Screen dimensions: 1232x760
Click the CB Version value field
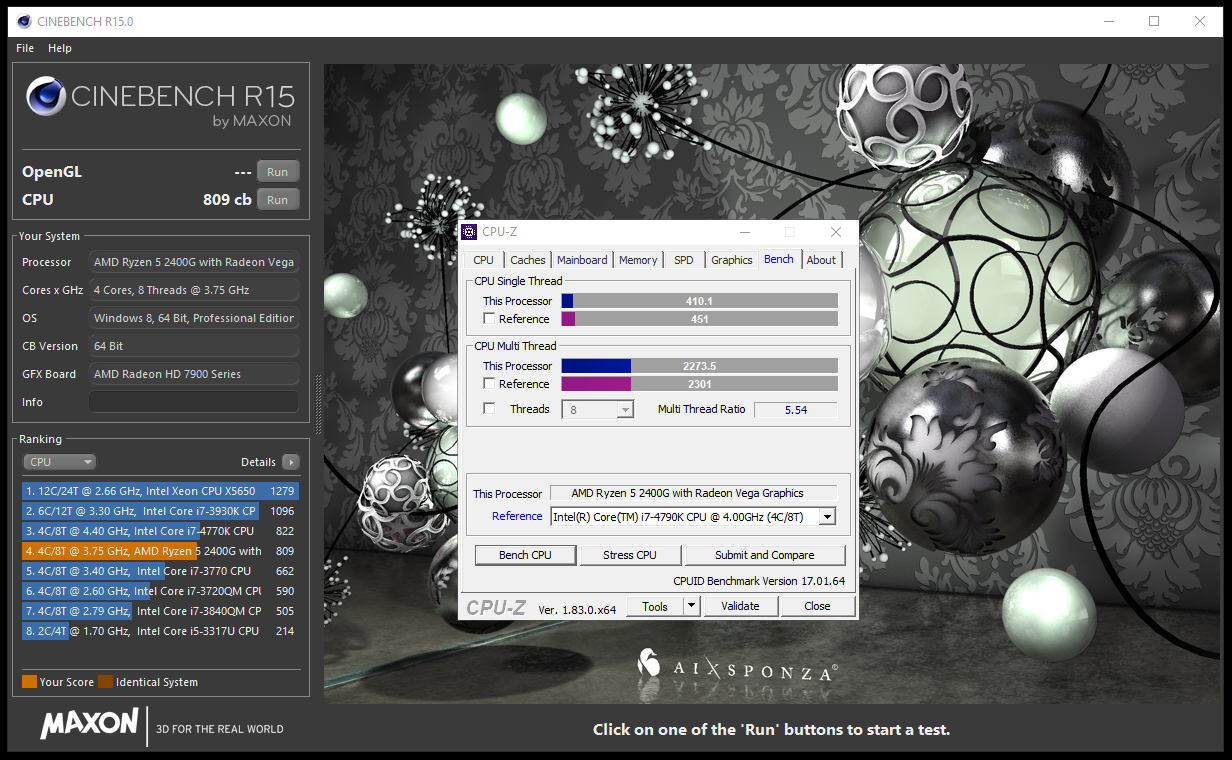pyautogui.click(x=194, y=346)
